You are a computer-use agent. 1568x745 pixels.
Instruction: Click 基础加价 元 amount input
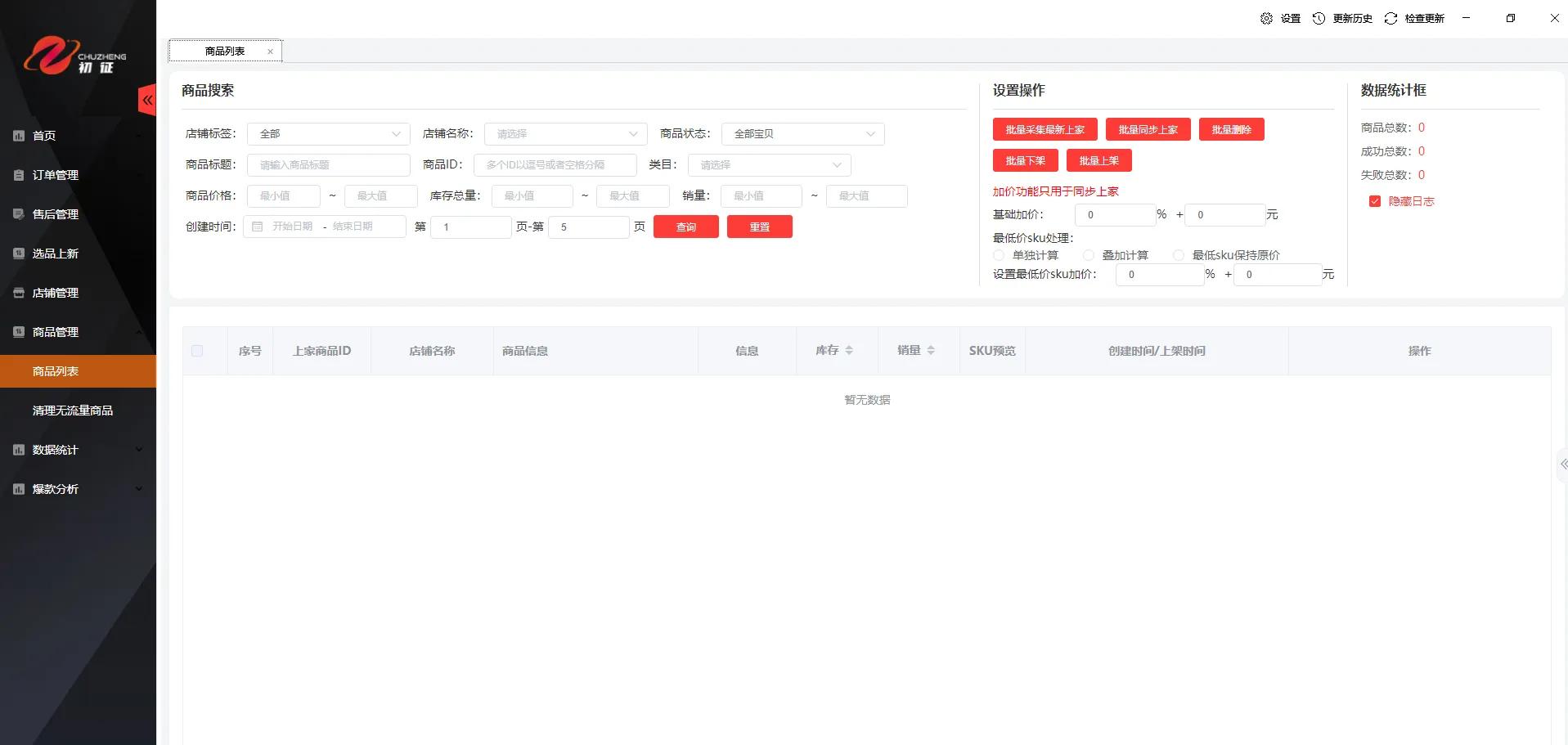tap(1225, 215)
